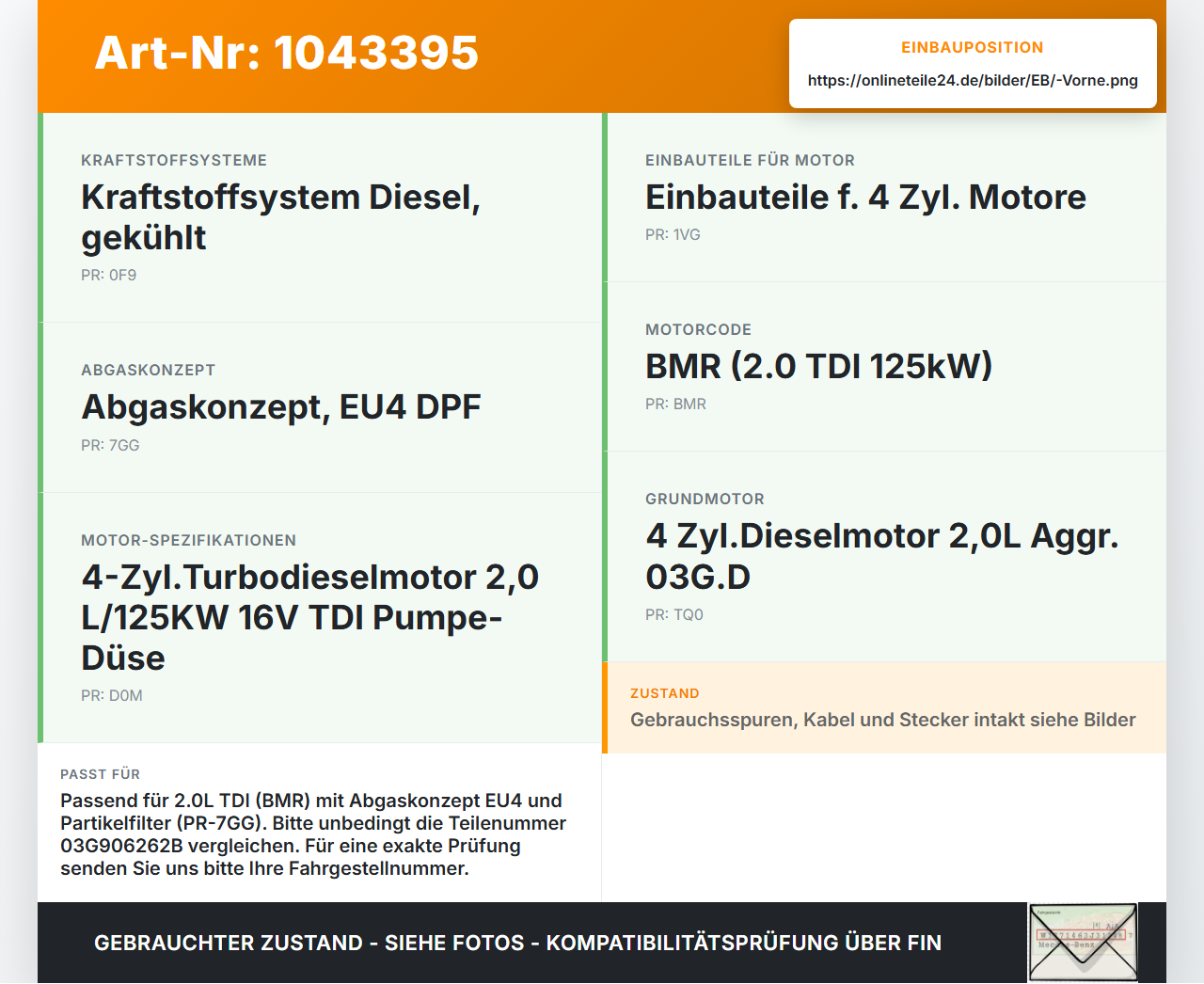The image size is (1204, 984).
Task: Click the PASST FÜR label
Action: [x=100, y=774]
